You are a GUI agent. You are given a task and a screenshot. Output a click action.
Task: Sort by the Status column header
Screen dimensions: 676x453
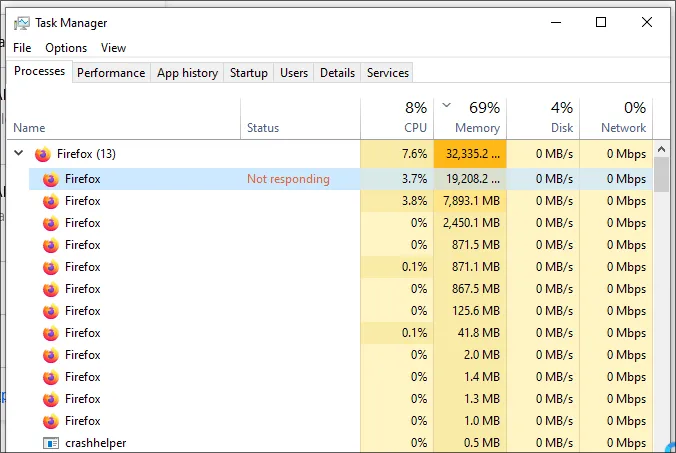pyautogui.click(x=300, y=119)
